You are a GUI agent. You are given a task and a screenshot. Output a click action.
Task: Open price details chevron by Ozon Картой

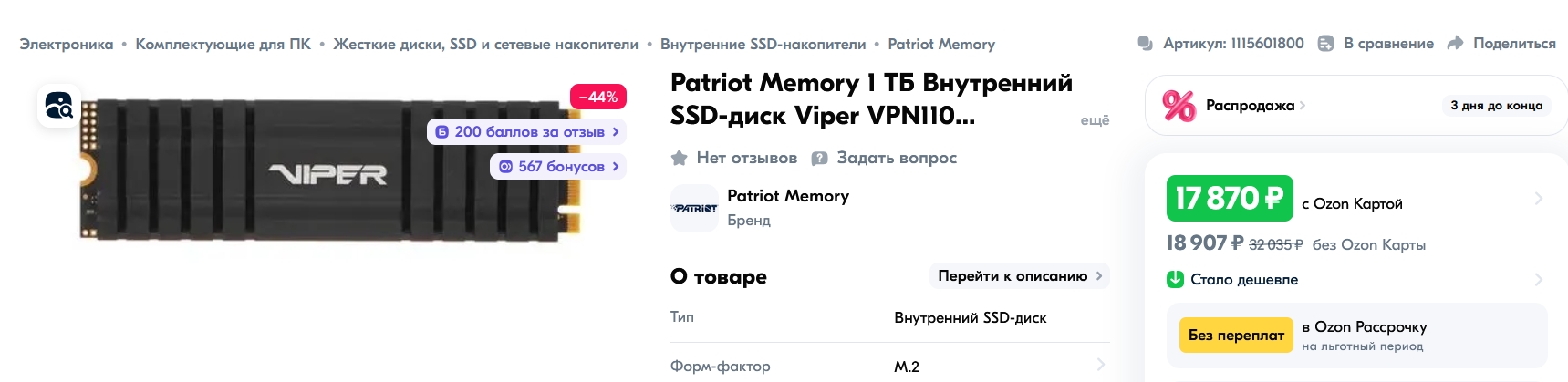coord(1538,198)
